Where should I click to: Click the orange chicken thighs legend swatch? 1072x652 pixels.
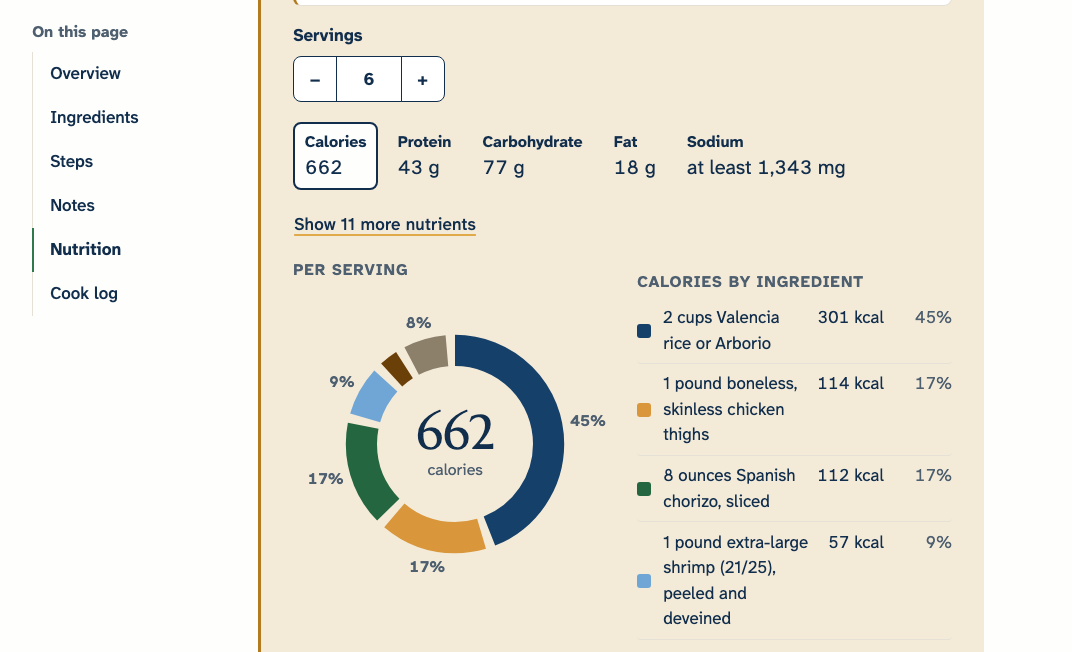pyautogui.click(x=644, y=409)
